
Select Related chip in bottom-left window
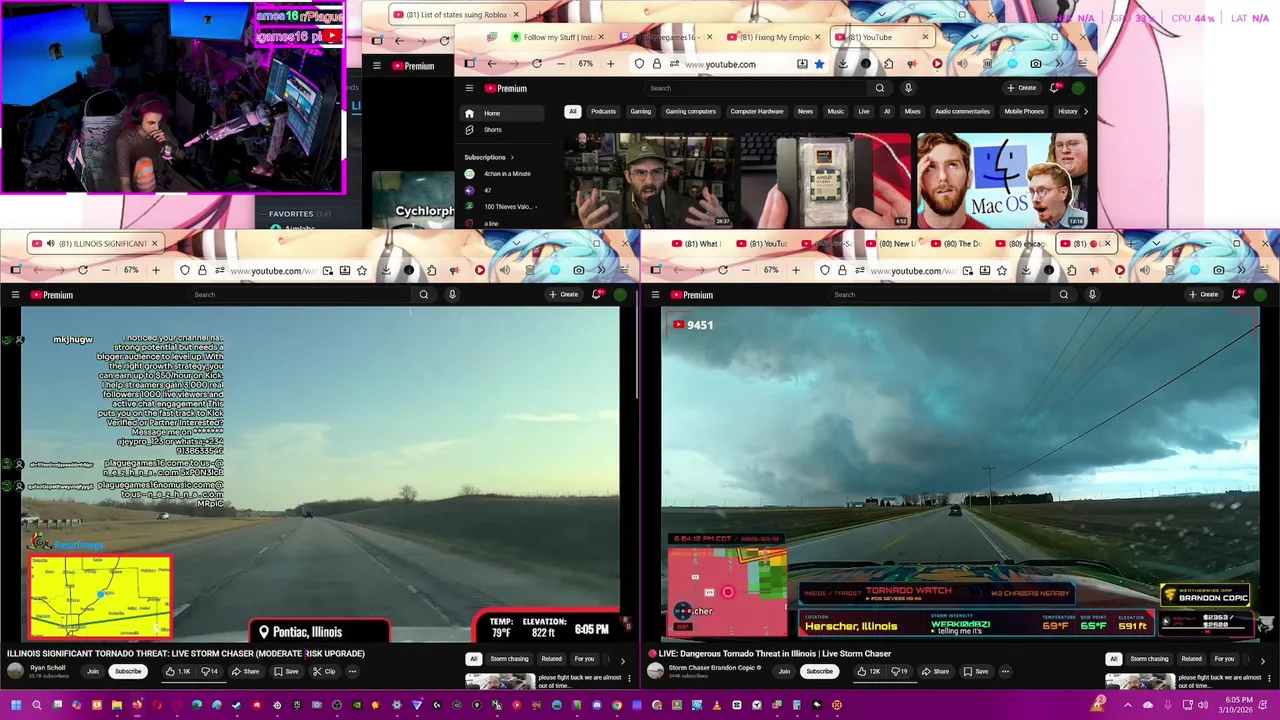point(551,659)
